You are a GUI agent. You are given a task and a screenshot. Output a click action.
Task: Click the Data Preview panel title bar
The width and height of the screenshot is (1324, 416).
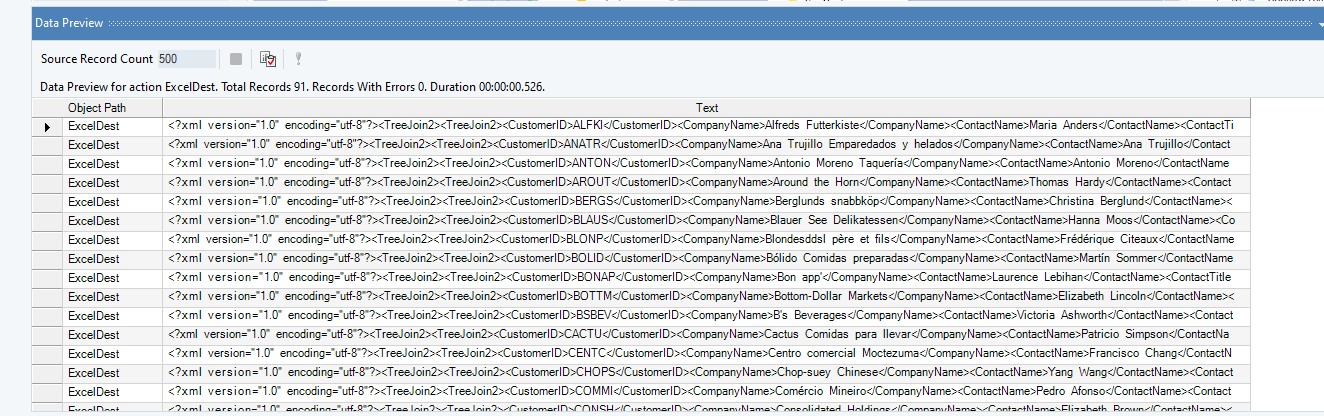point(600,22)
